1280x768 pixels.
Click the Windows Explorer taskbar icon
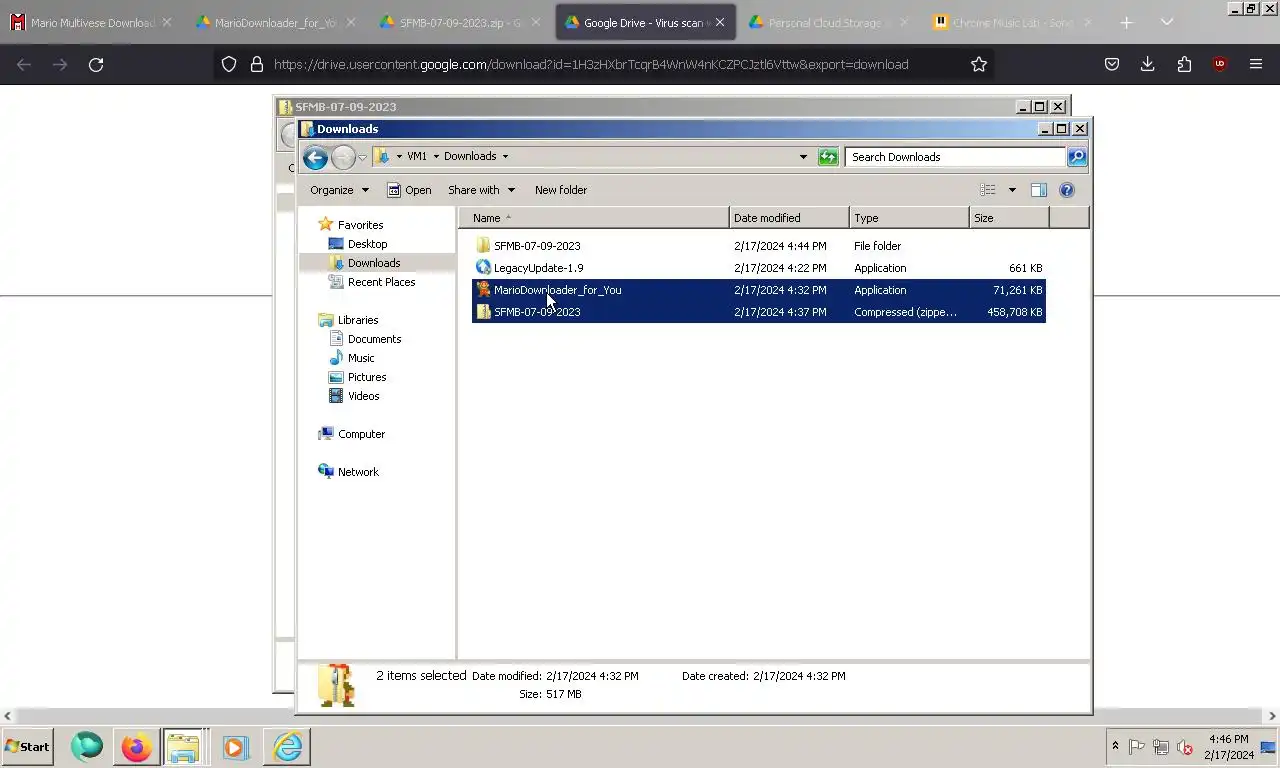click(x=184, y=747)
